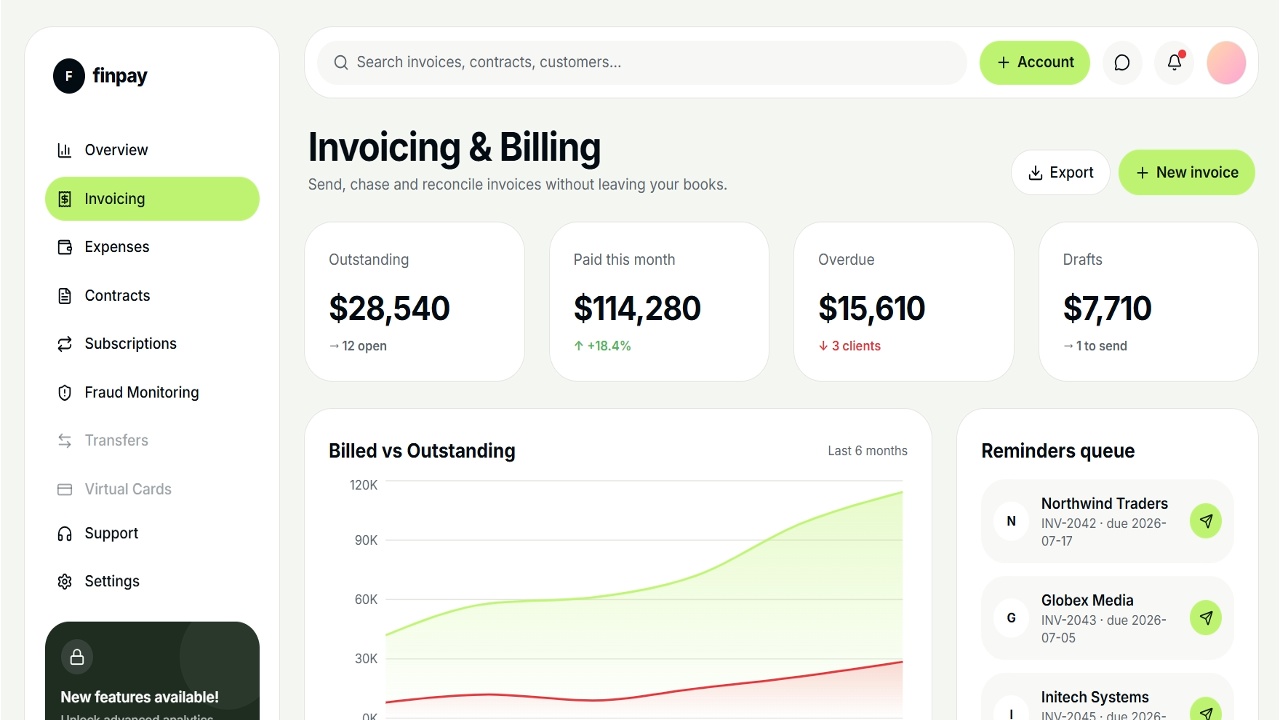Navigate to Subscriptions
This screenshot has width=1280, height=720.
pyautogui.click(x=152, y=344)
